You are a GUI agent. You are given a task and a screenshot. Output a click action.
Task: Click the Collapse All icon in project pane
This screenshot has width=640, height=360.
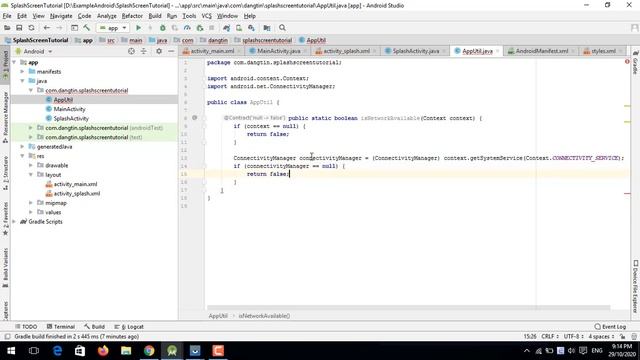click(x=144, y=51)
